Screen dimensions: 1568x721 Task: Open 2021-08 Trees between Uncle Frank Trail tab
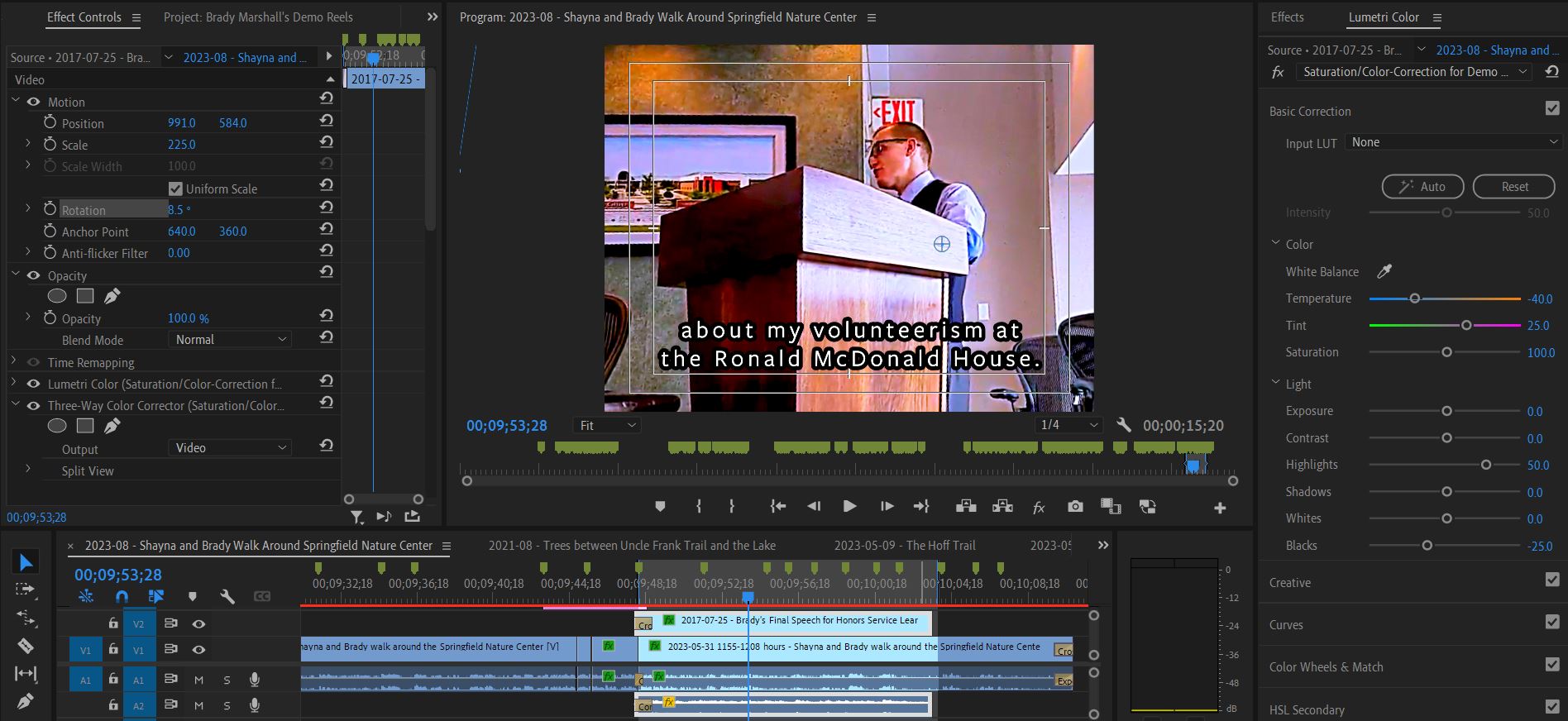[x=632, y=545]
